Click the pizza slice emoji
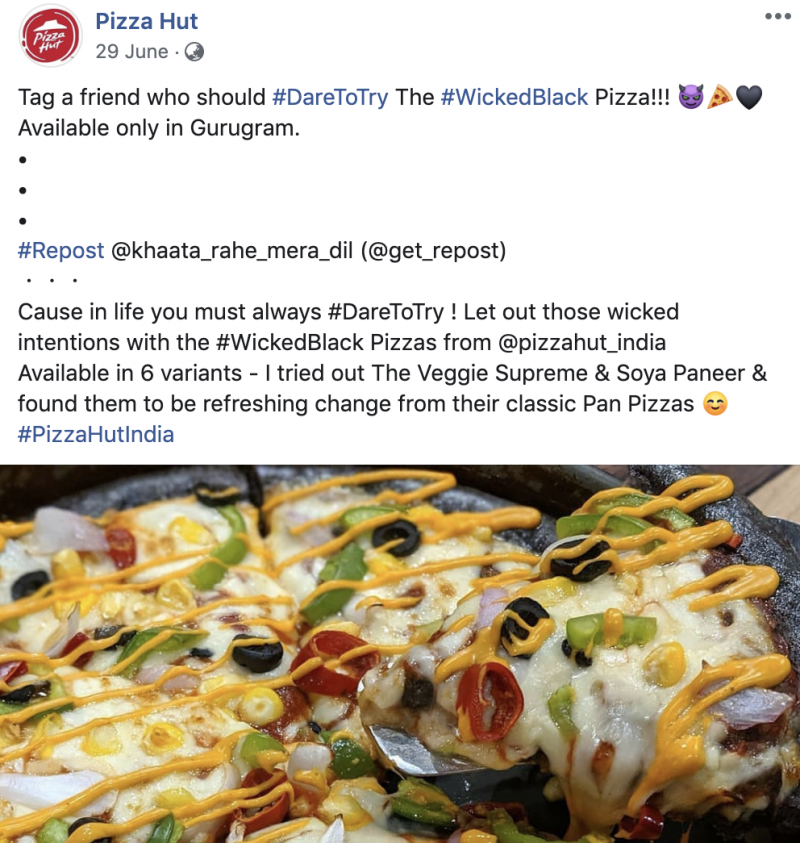Screen dimensions: 800x843 coord(719,97)
